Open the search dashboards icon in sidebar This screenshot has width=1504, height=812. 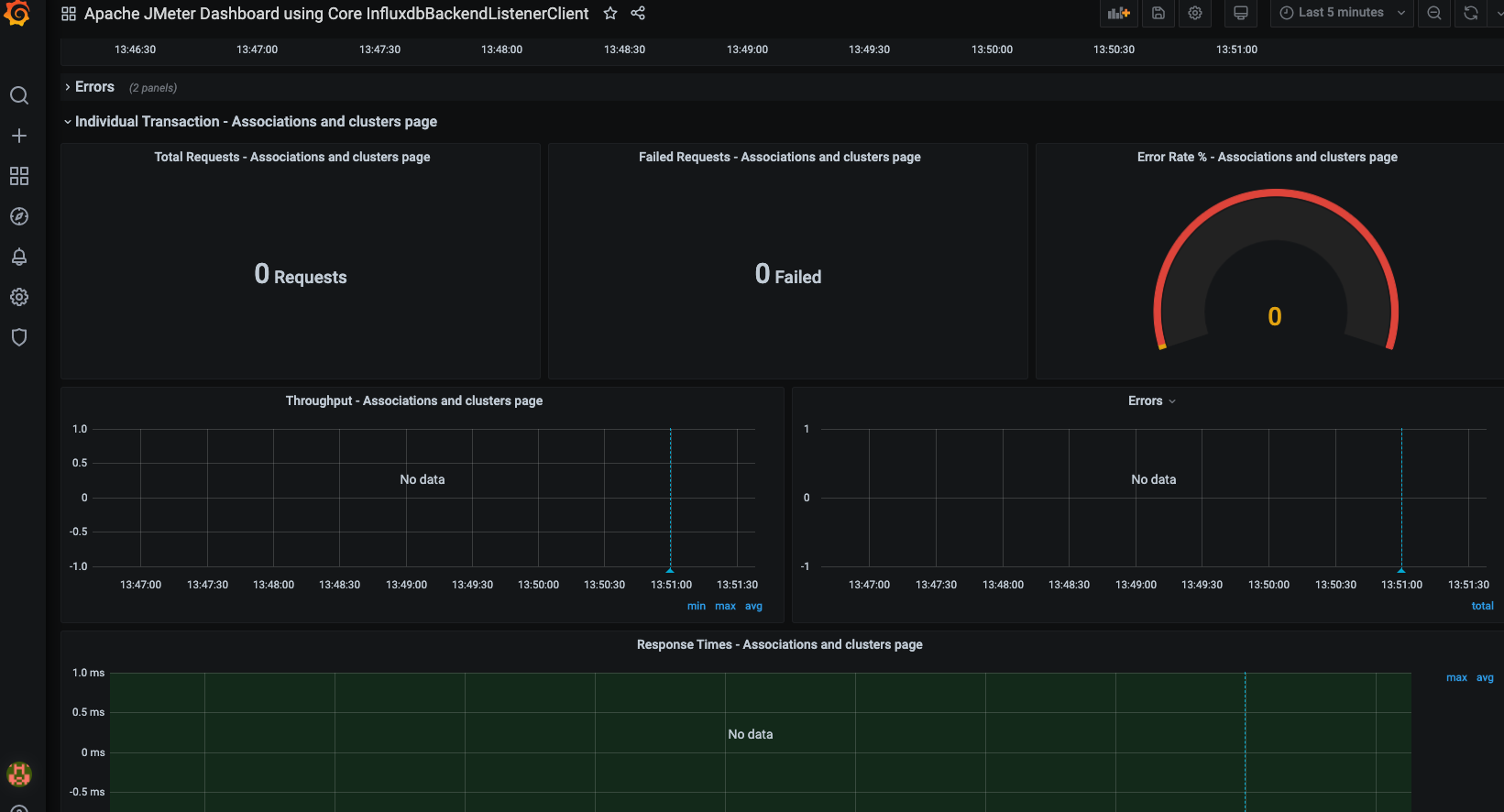click(x=19, y=95)
